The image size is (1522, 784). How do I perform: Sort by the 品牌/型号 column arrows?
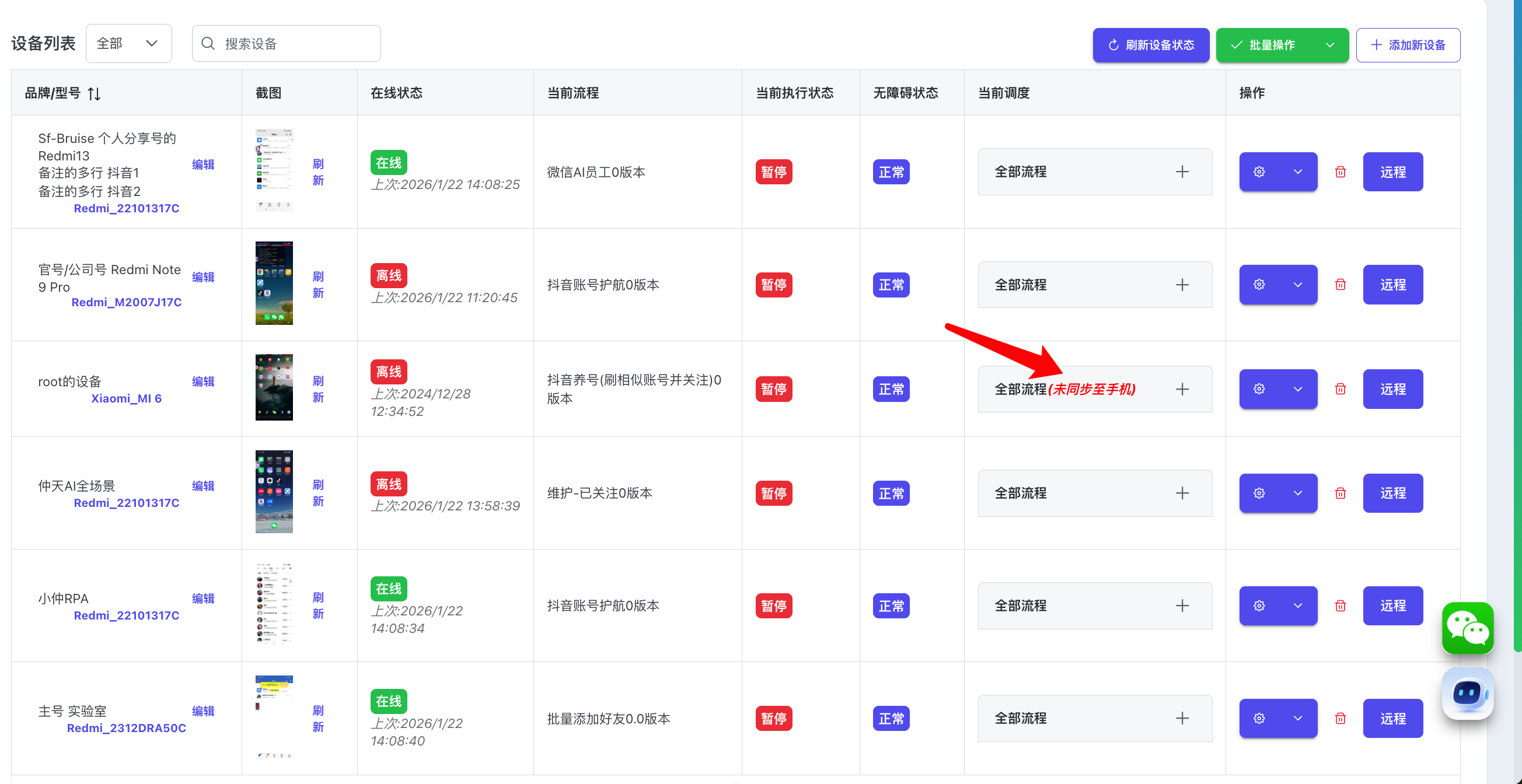(x=94, y=93)
